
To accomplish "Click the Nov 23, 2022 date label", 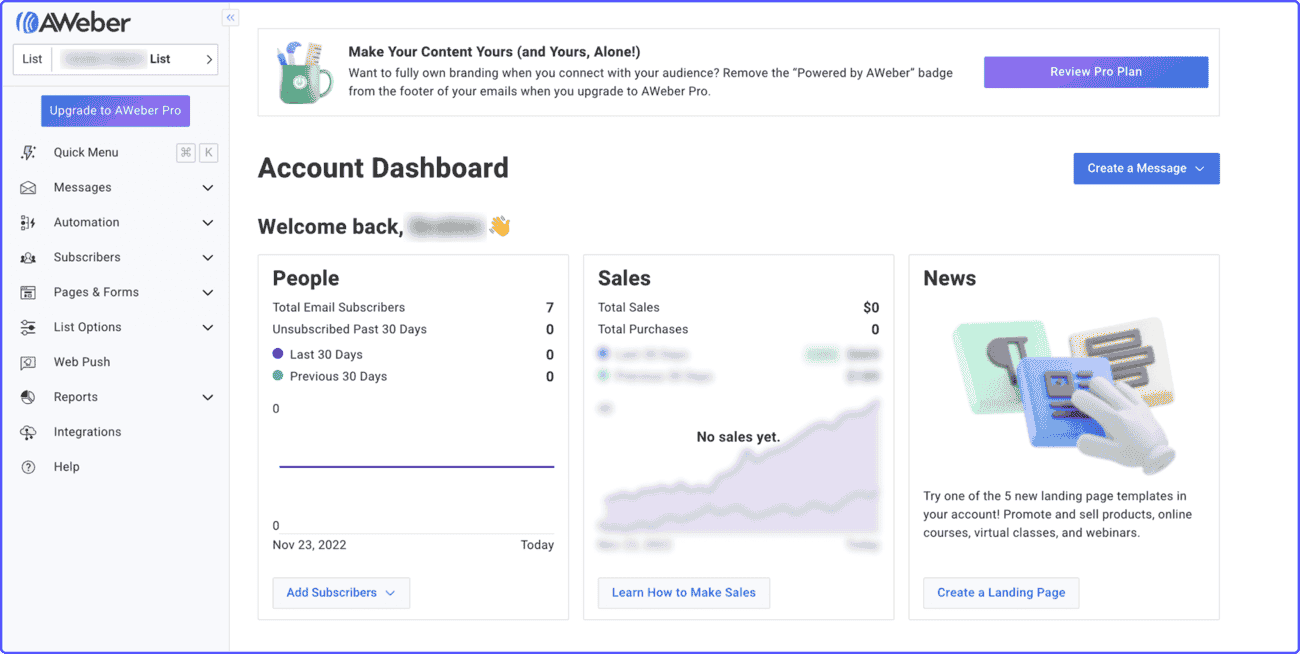I will click(x=310, y=545).
